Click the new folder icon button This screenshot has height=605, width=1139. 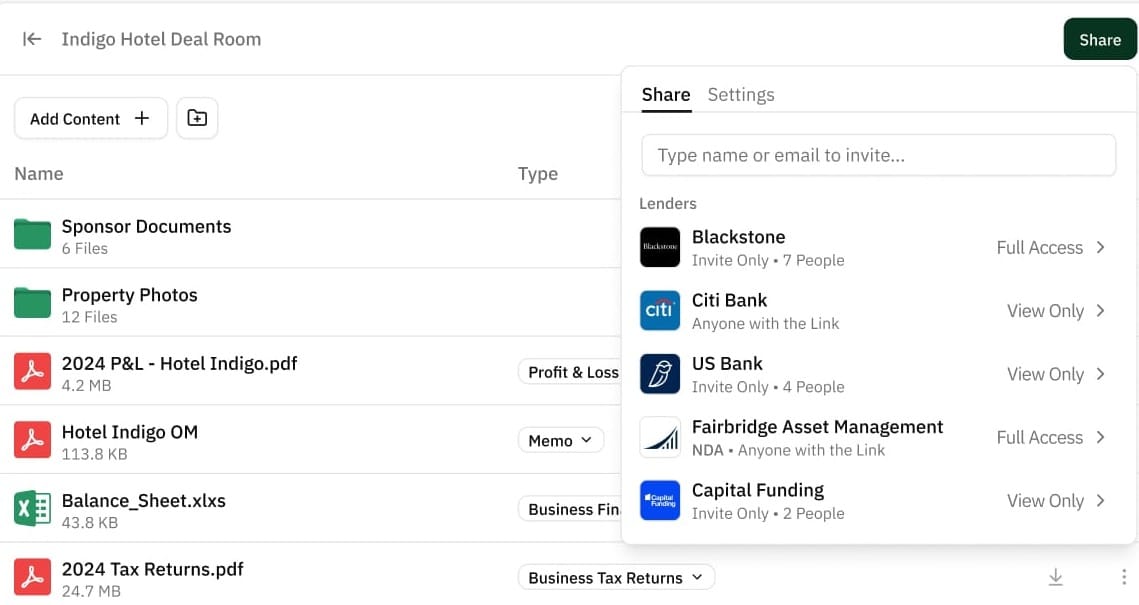(x=197, y=118)
